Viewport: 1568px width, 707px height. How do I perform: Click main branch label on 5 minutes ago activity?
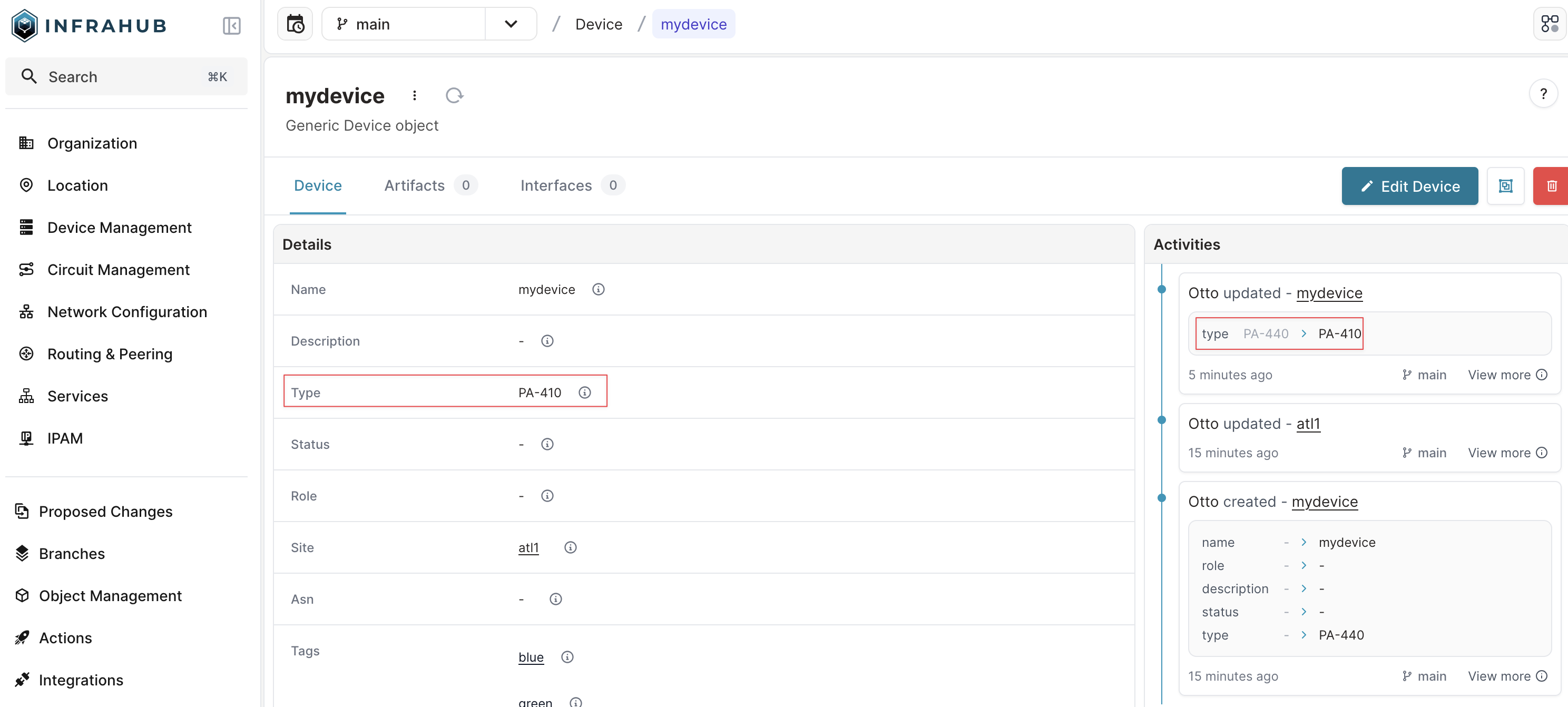(1424, 376)
